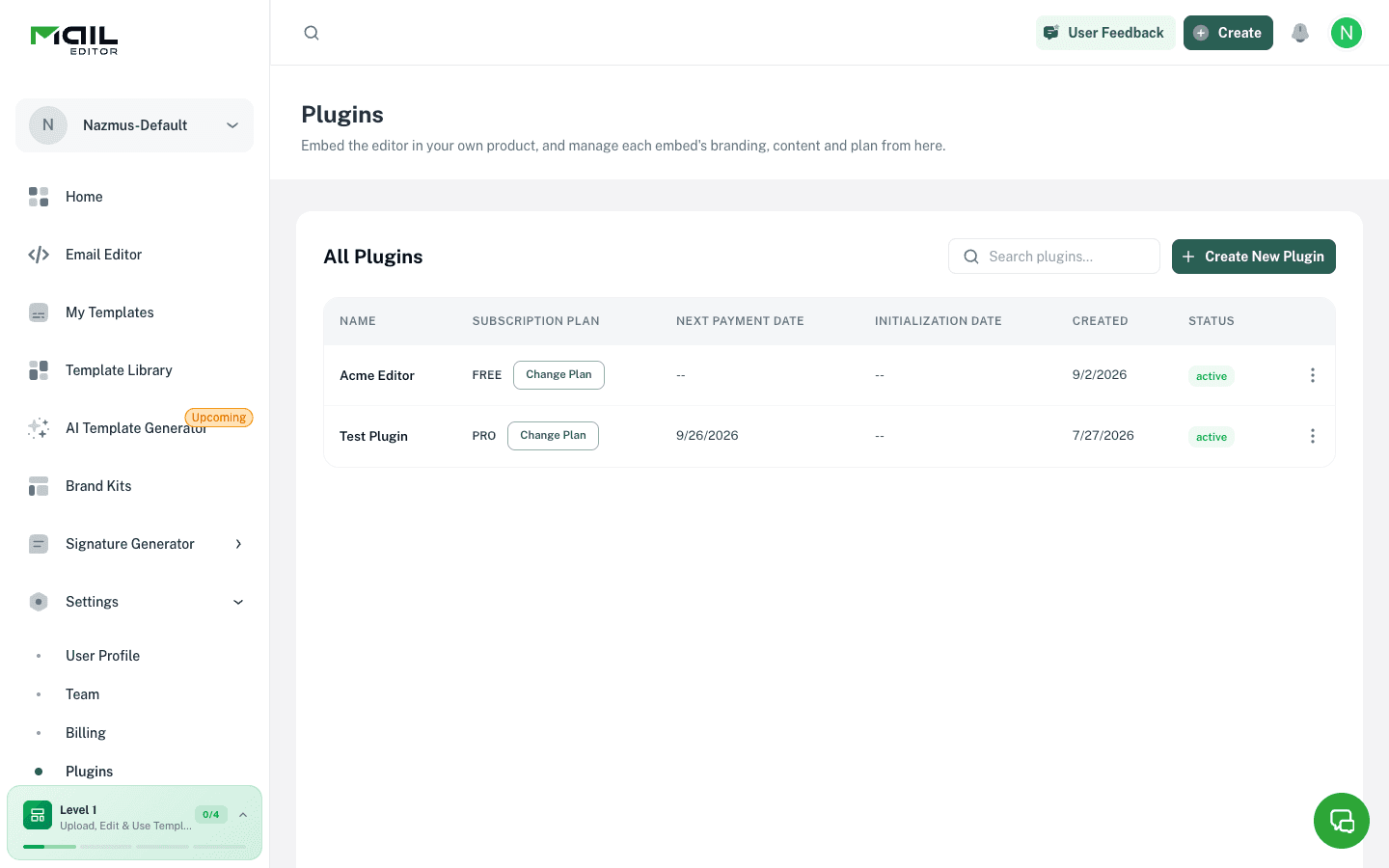The width and height of the screenshot is (1389, 868).
Task: Open actions menu for Test Plugin row
Action: [x=1313, y=436]
